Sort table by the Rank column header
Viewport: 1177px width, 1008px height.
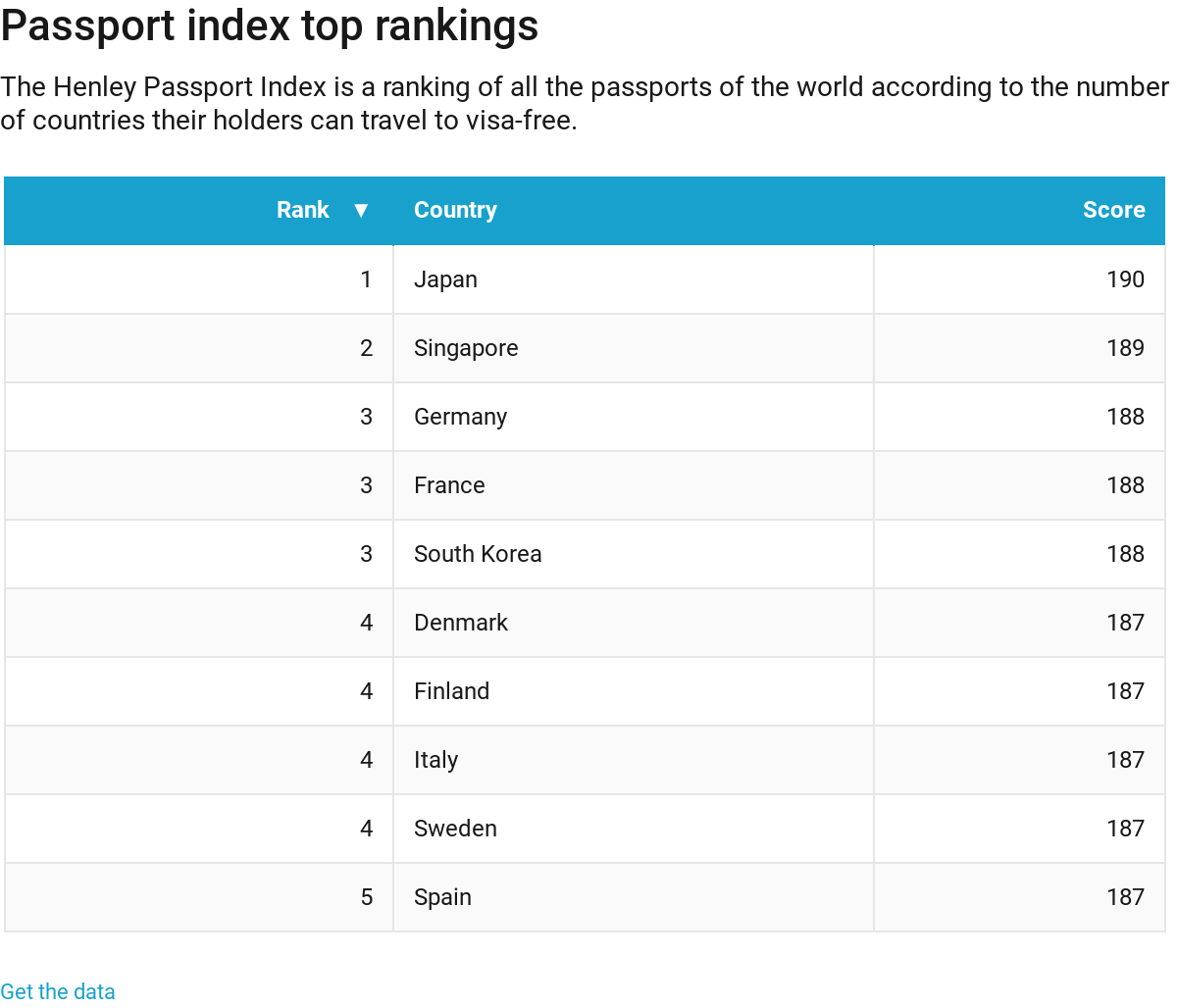[x=303, y=210]
